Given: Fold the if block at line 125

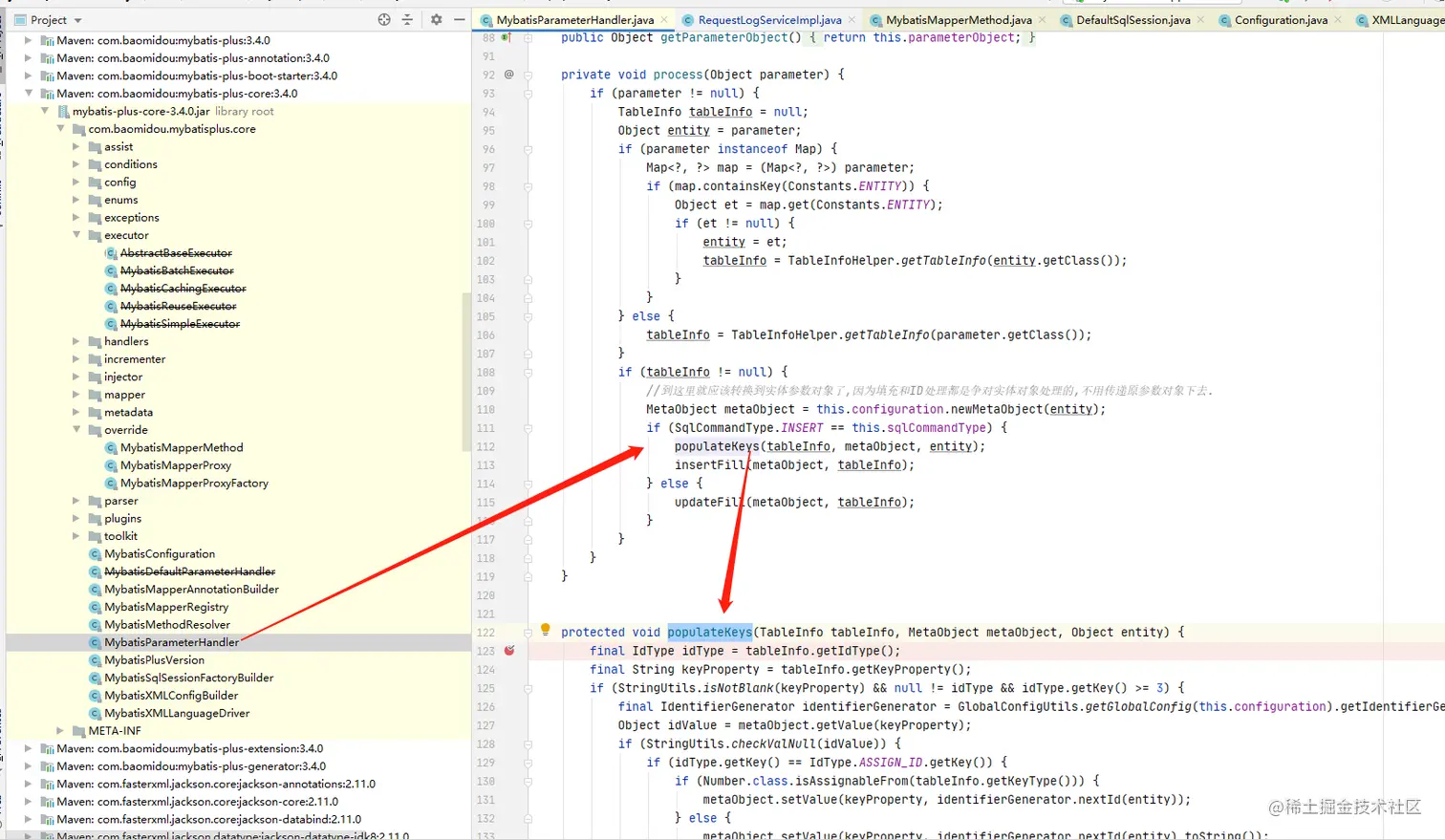Looking at the screenshot, I should [528, 688].
